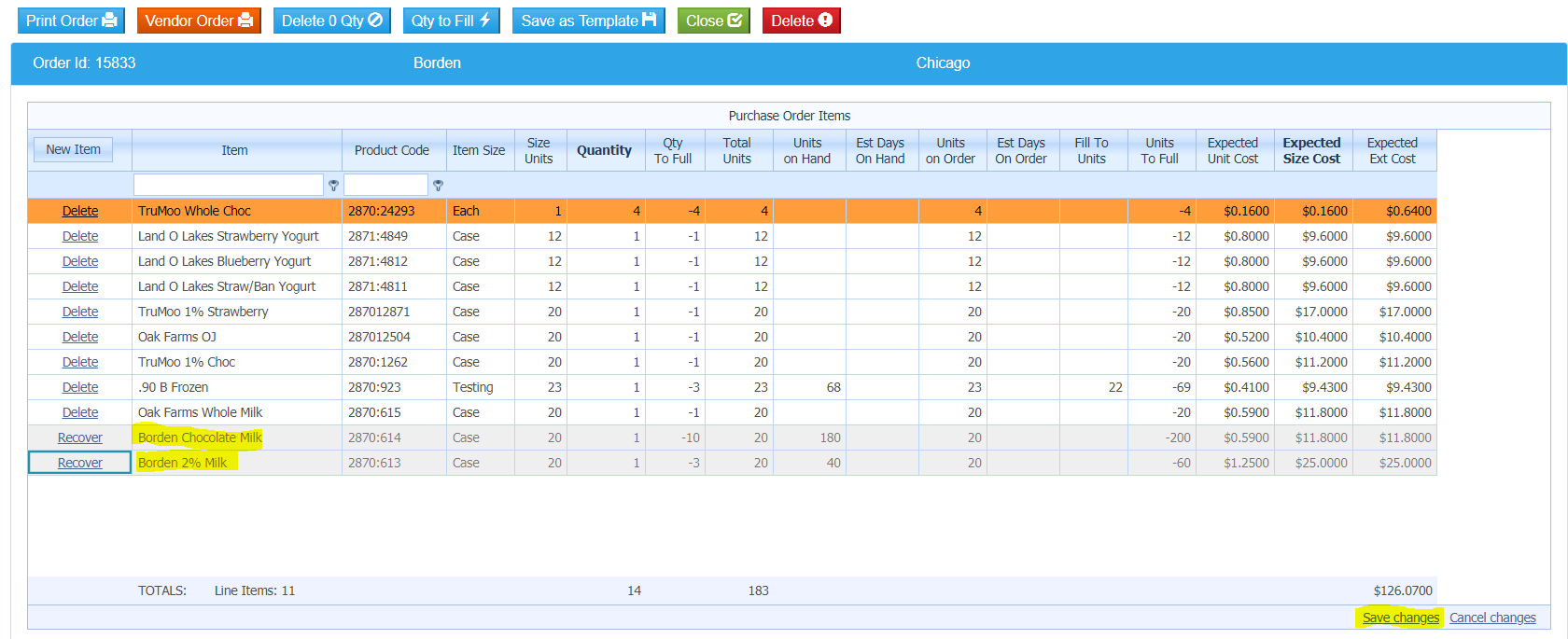1568x639 pixels.
Task: Click the Delete 0 Qty button
Action: pyautogui.click(x=332, y=21)
